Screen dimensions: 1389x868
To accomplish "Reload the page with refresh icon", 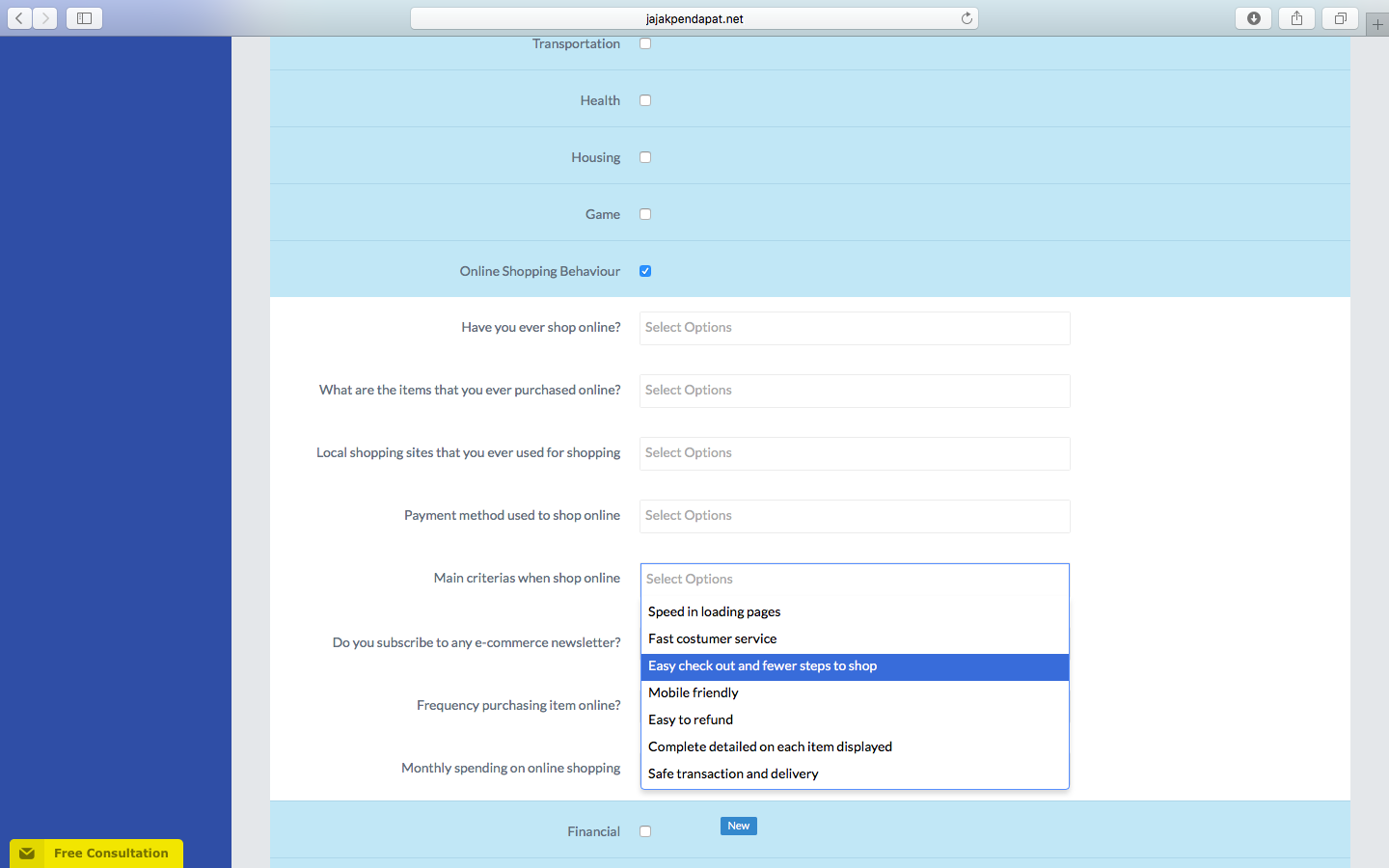I will [x=967, y=18].
